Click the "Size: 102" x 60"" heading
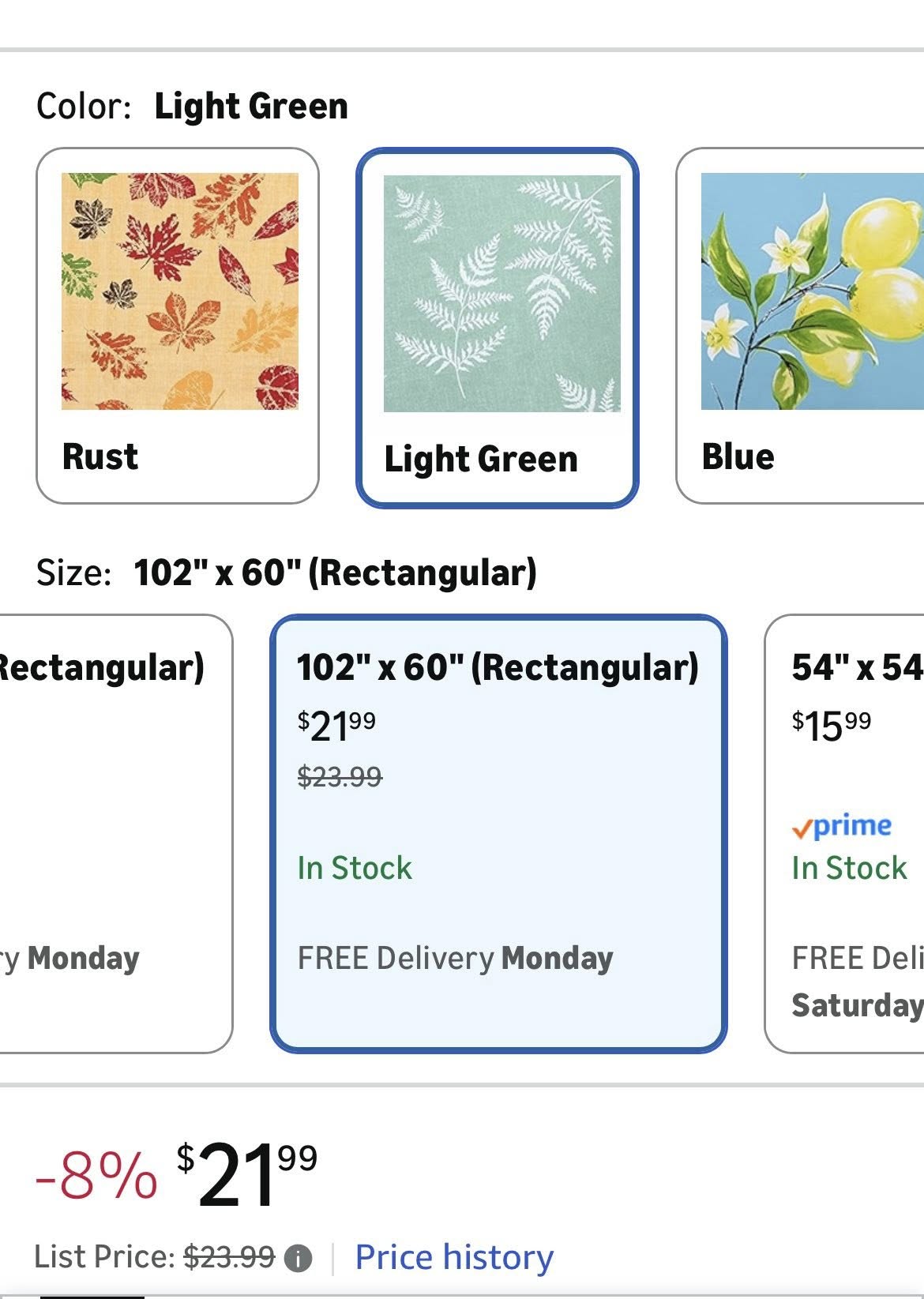Screen dimensions: 924x1299 [x=288, y=569]
